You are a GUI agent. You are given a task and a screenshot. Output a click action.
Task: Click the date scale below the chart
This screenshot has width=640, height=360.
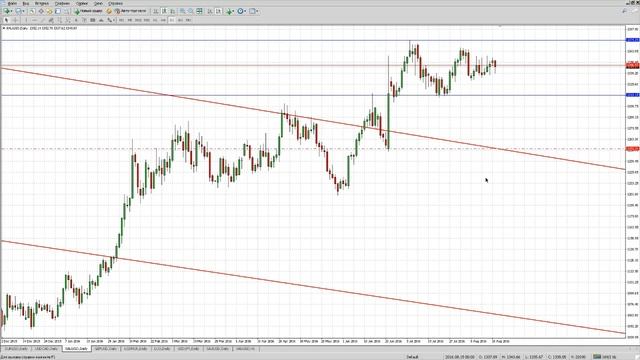click(313, 341)
